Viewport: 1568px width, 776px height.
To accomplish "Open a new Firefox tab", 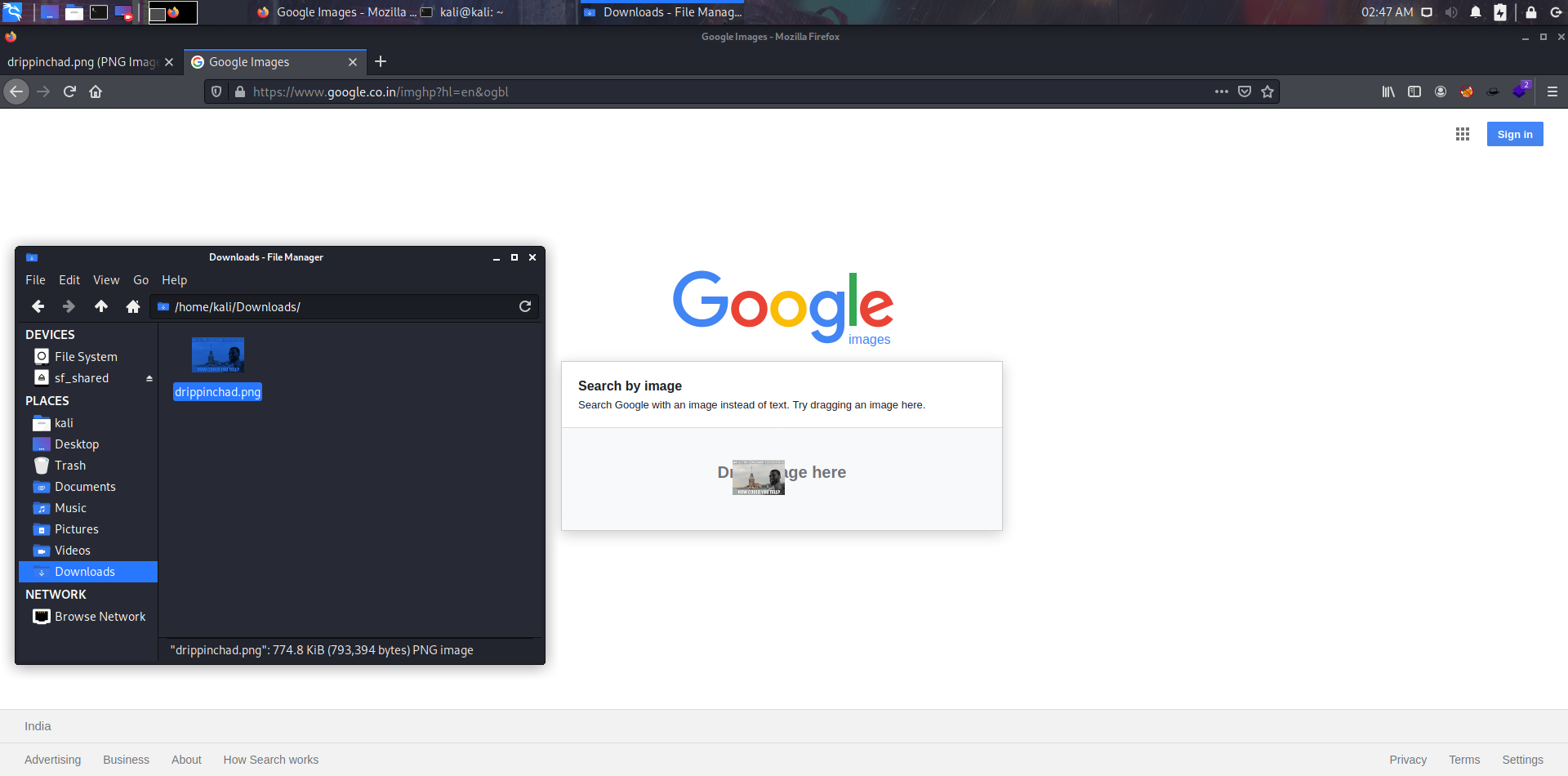I will [381, 61].
